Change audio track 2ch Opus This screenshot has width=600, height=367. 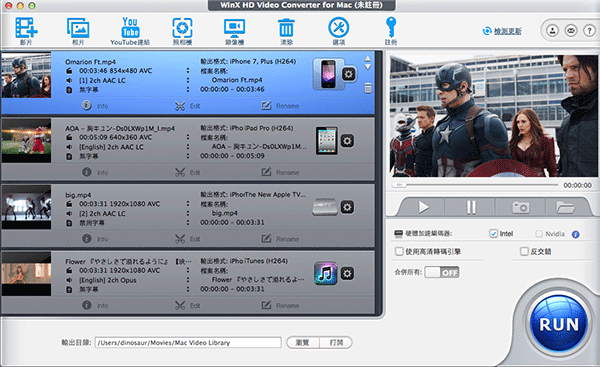pos(188,280)
